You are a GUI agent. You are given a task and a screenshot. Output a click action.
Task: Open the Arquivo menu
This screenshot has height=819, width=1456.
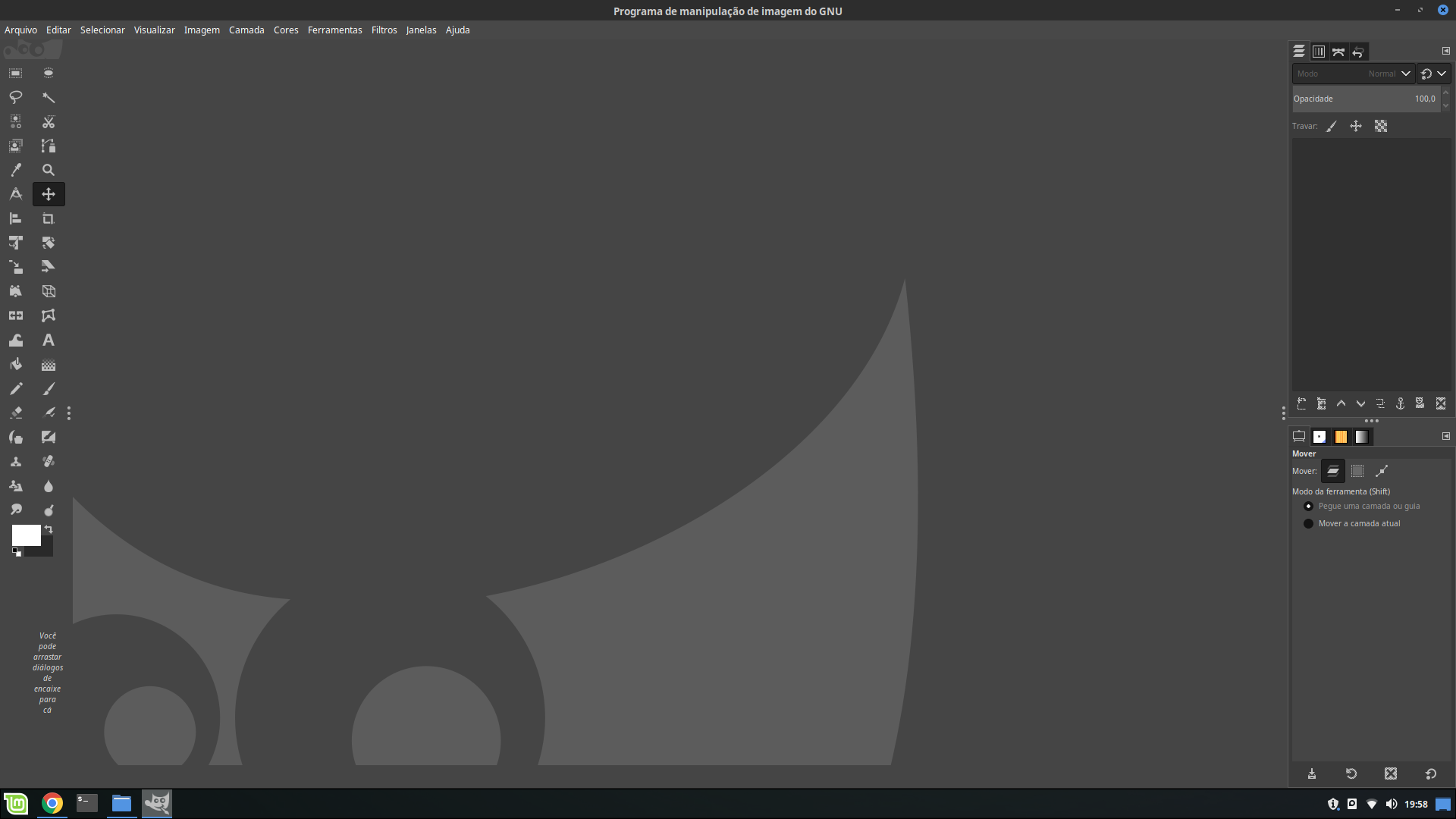click(x=20, y=30)
